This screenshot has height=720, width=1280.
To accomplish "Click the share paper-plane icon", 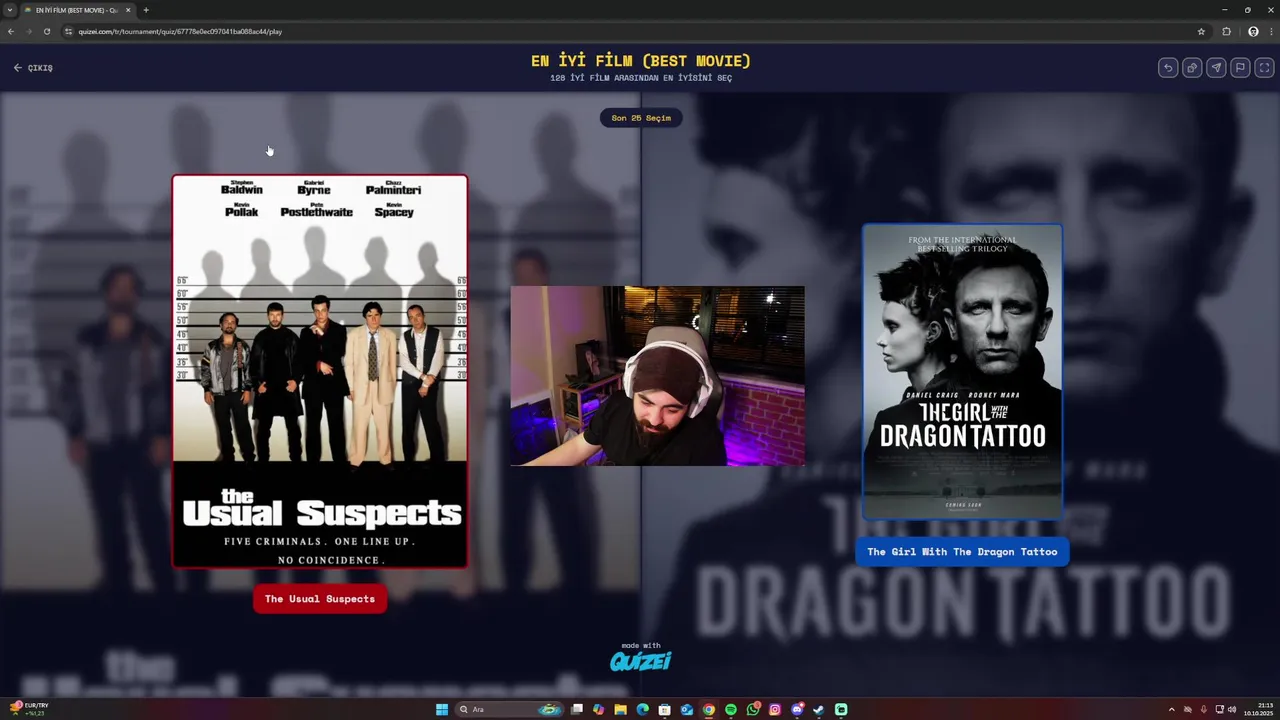I will click(x=1216, y=68).
